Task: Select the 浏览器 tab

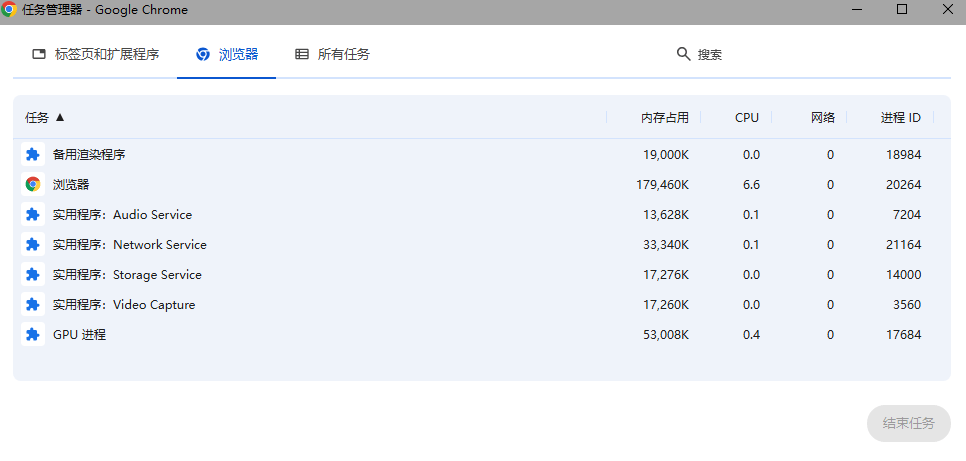Action: coord(227,54)
